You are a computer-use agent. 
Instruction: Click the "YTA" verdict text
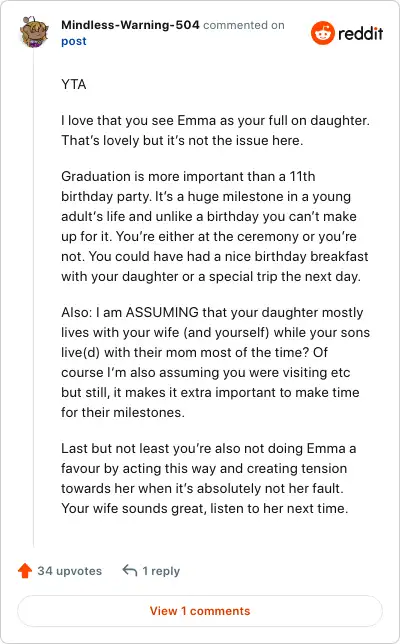pyautogui.click(x=74, y=85)
